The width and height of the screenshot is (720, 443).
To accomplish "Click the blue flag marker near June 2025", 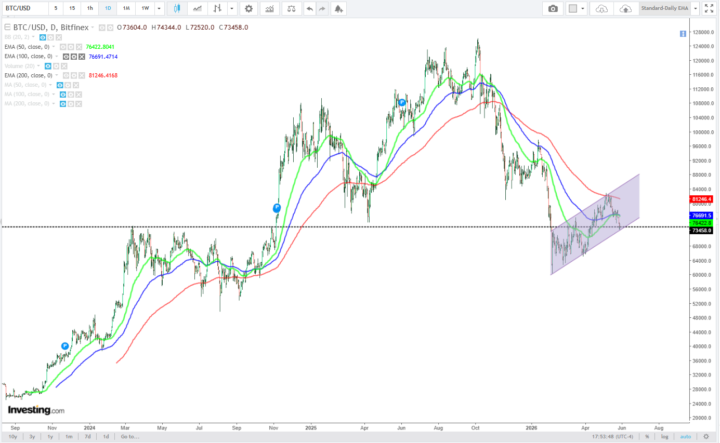I will point(402,102).
